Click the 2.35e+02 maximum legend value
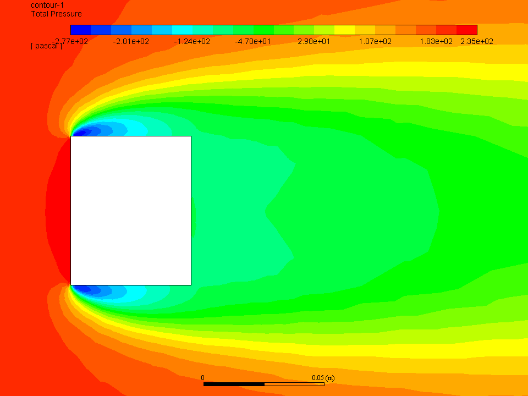Image resolution: width=528 pixels, height=396 pixels. tap(477, 41)
